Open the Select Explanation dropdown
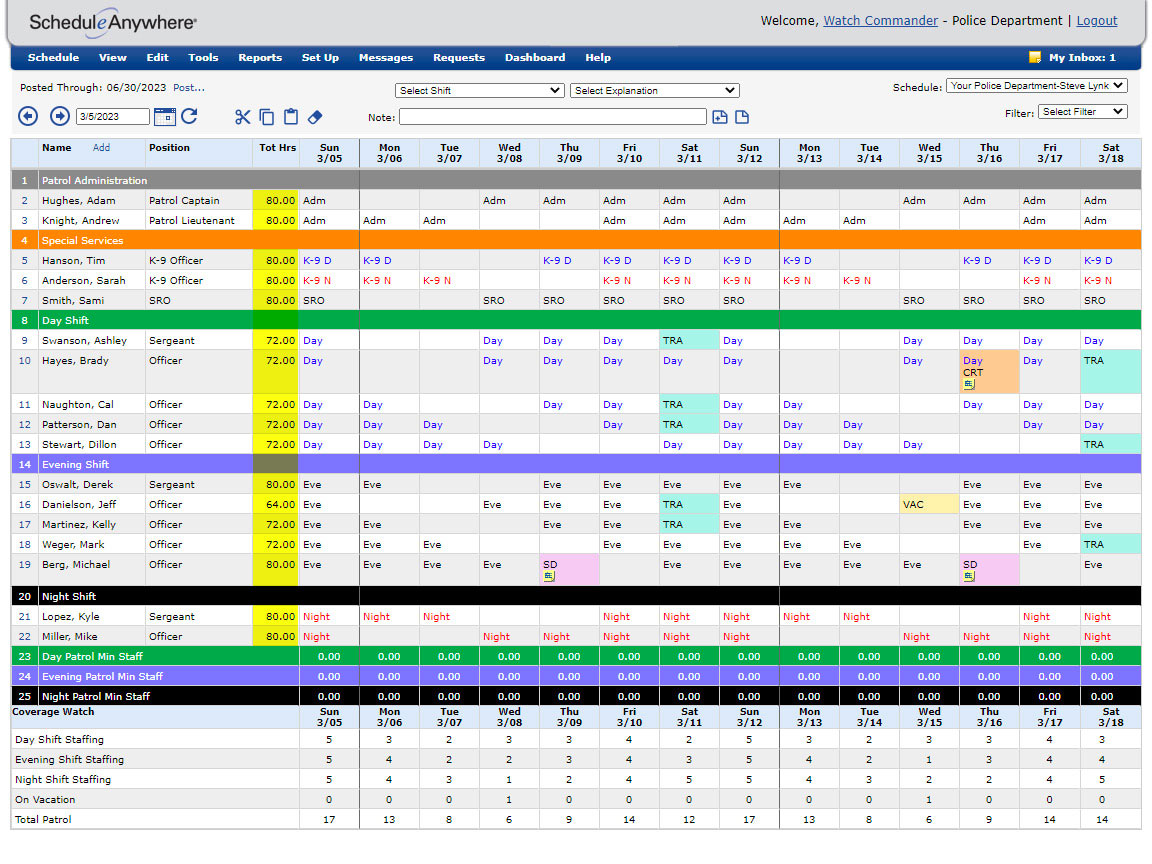Screen dimensions: 1152x864 click(654, 90)
